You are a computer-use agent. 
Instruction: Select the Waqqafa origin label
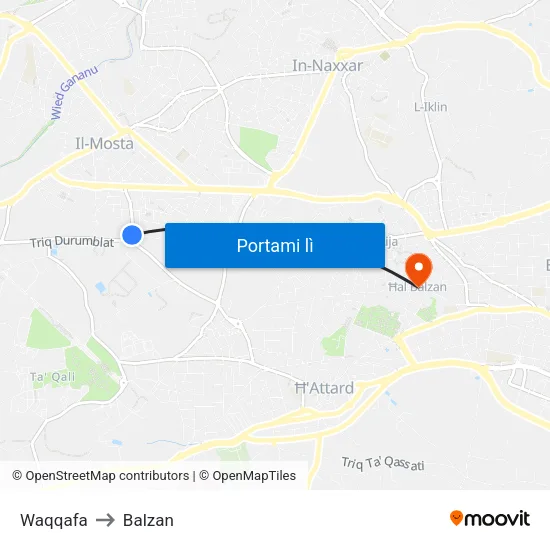tap(54, 520)
